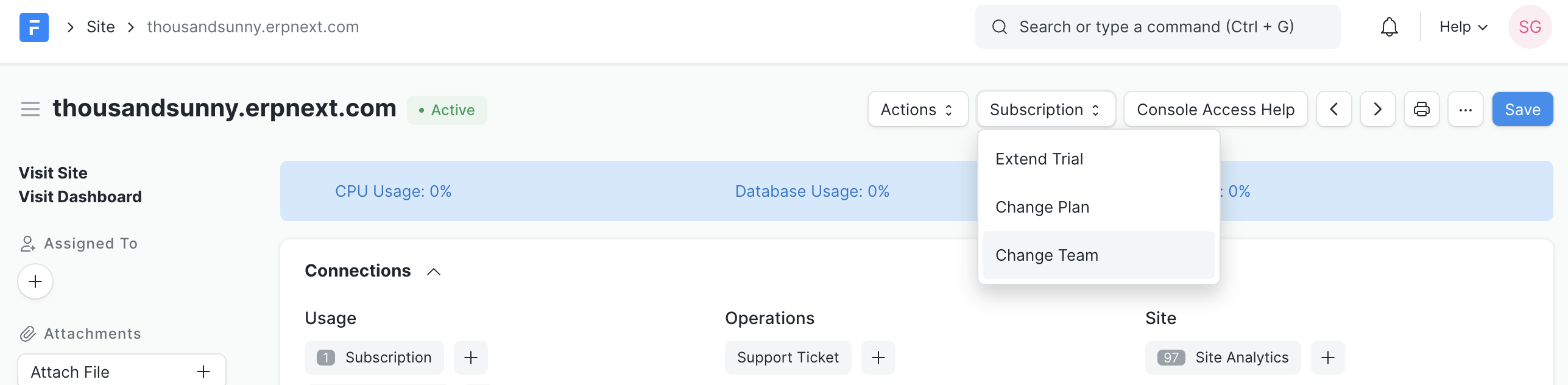Go to the previous site record
The width and height of the screenshot is (1568, 385).
[1333, 110]
